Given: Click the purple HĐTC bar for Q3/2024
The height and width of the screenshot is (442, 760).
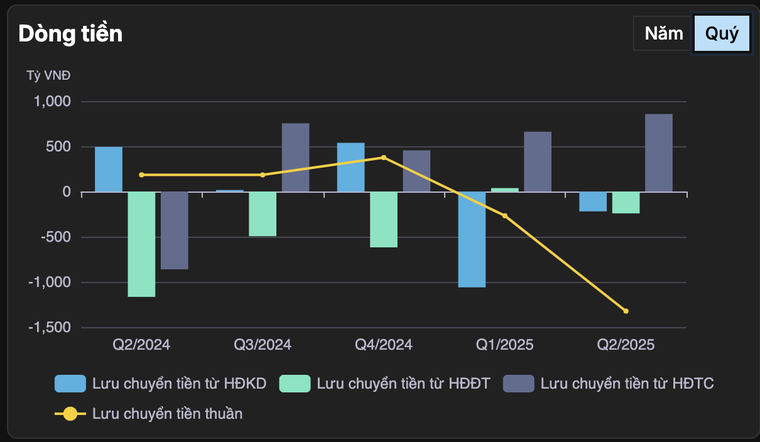Looking at the screenshot, I should 295,157.
